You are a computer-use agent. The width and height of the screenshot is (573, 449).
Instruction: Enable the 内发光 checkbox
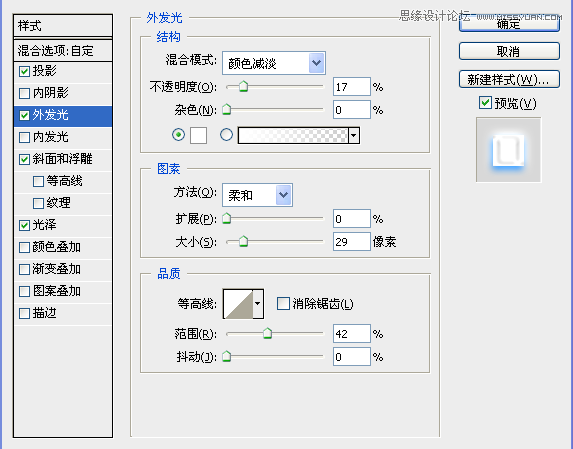(24, 137)
